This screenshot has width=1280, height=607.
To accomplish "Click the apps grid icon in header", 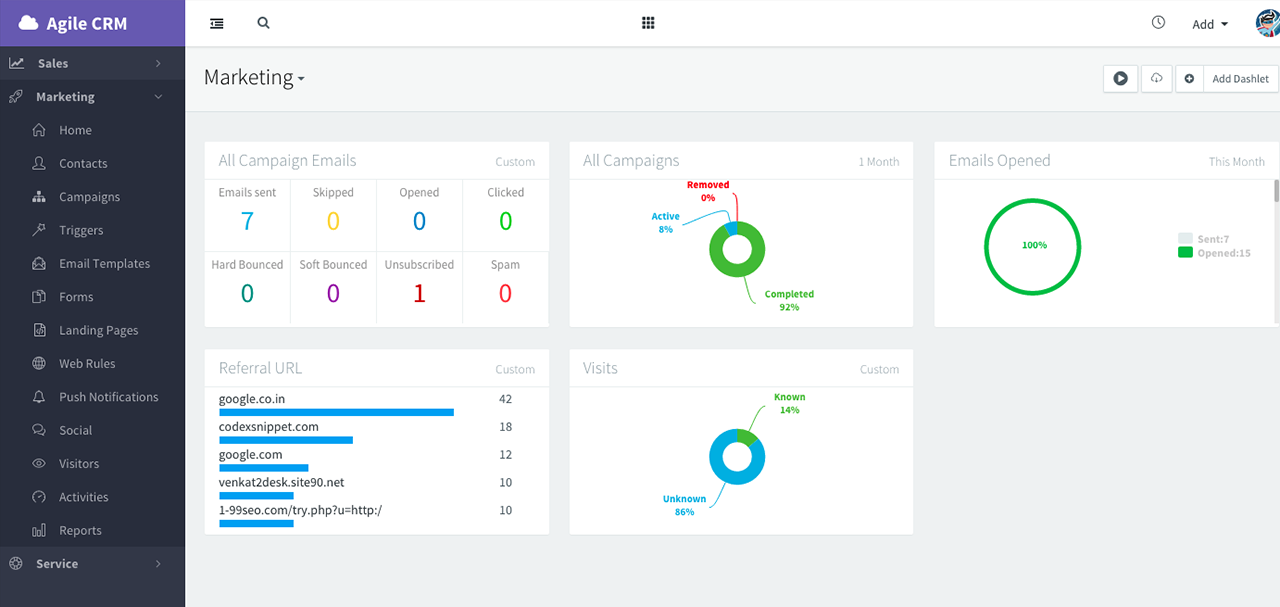I will point(647,22).
